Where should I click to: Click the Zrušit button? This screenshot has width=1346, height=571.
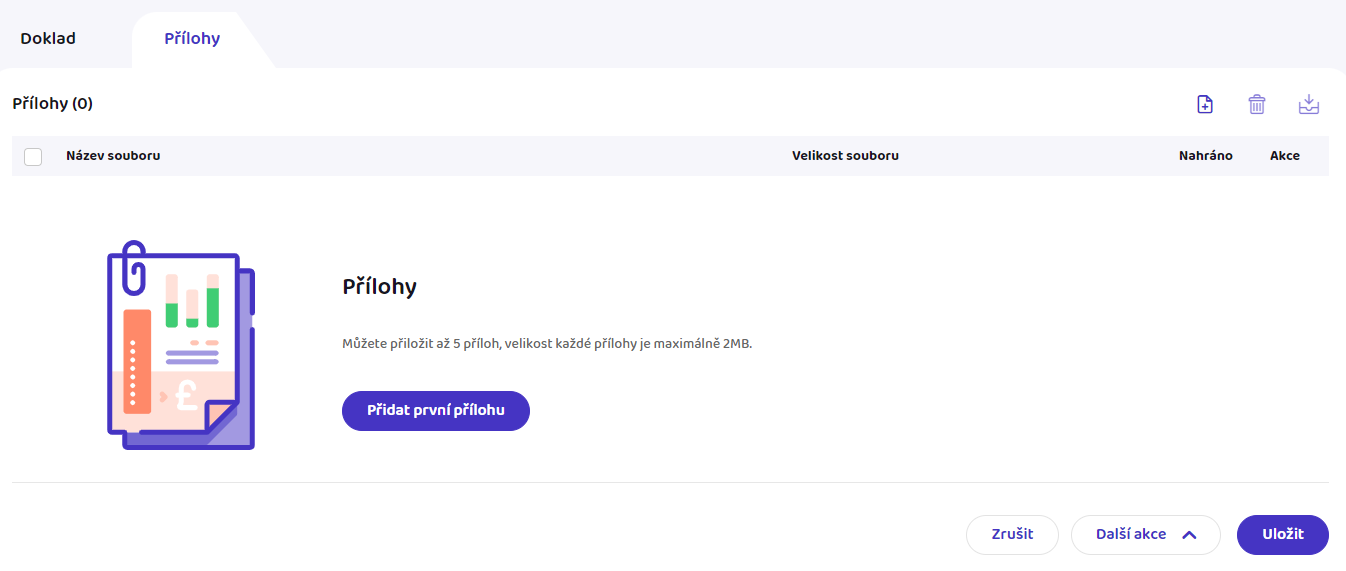[x=1012, y=534]
